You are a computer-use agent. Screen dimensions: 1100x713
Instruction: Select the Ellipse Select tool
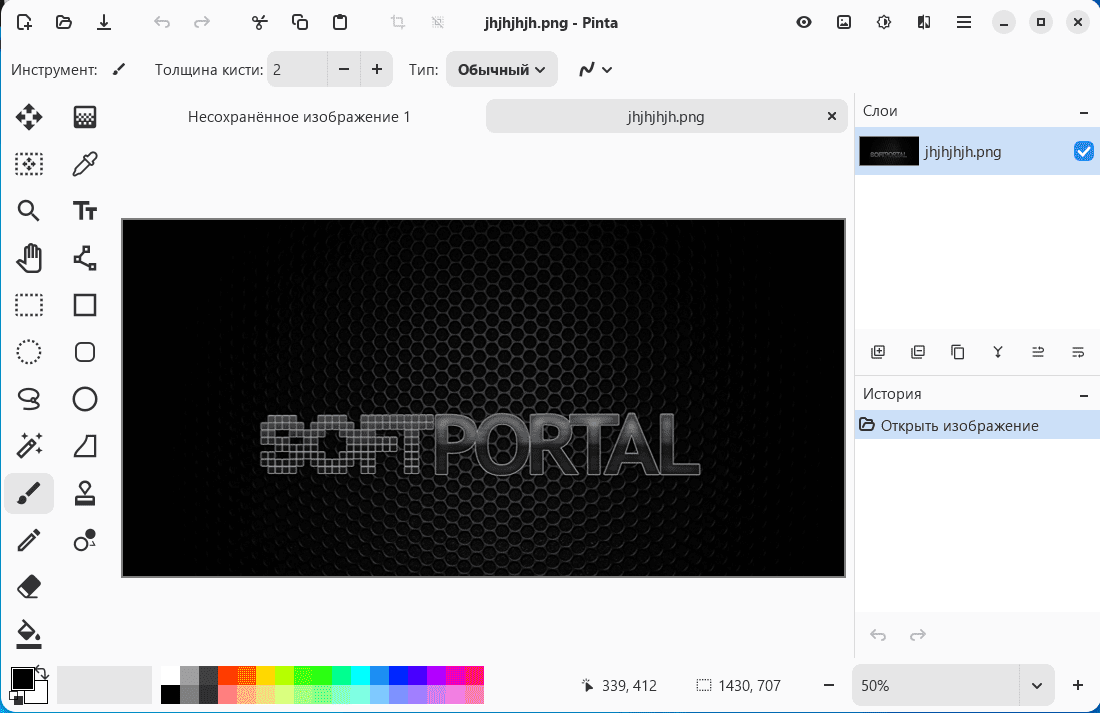coord(29,352)
